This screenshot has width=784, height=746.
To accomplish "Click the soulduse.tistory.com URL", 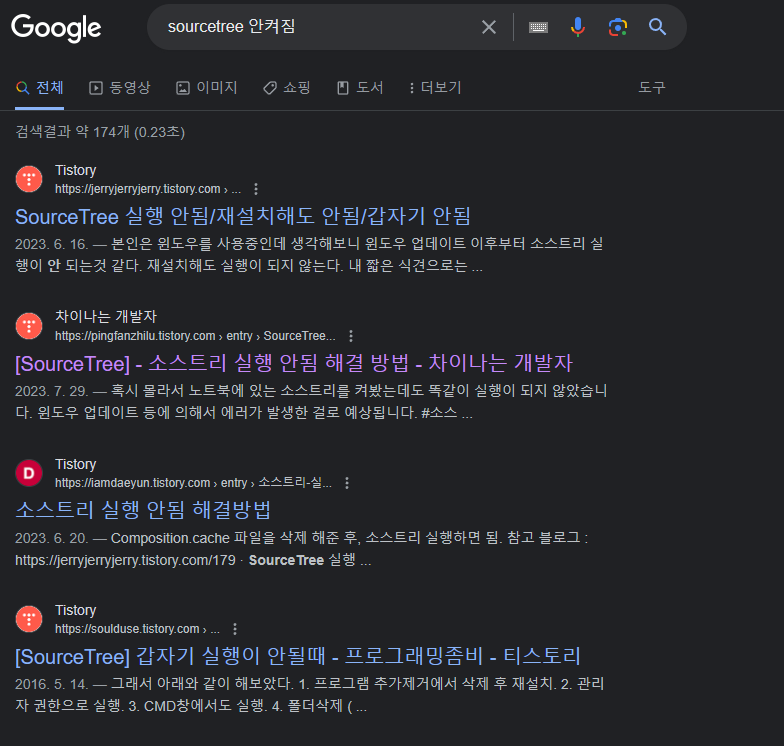I will click(x=138, y=629).
